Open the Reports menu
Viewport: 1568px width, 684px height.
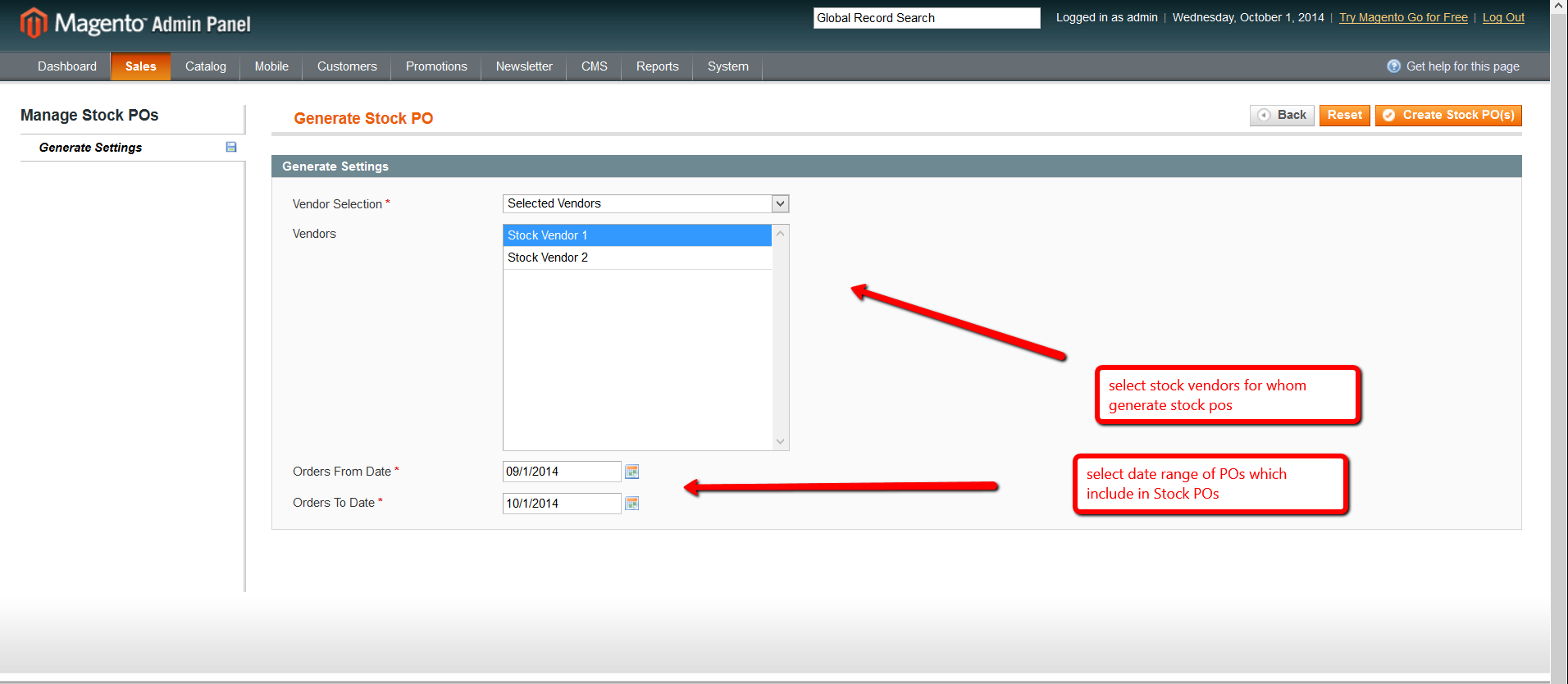(x=657, y=66)
